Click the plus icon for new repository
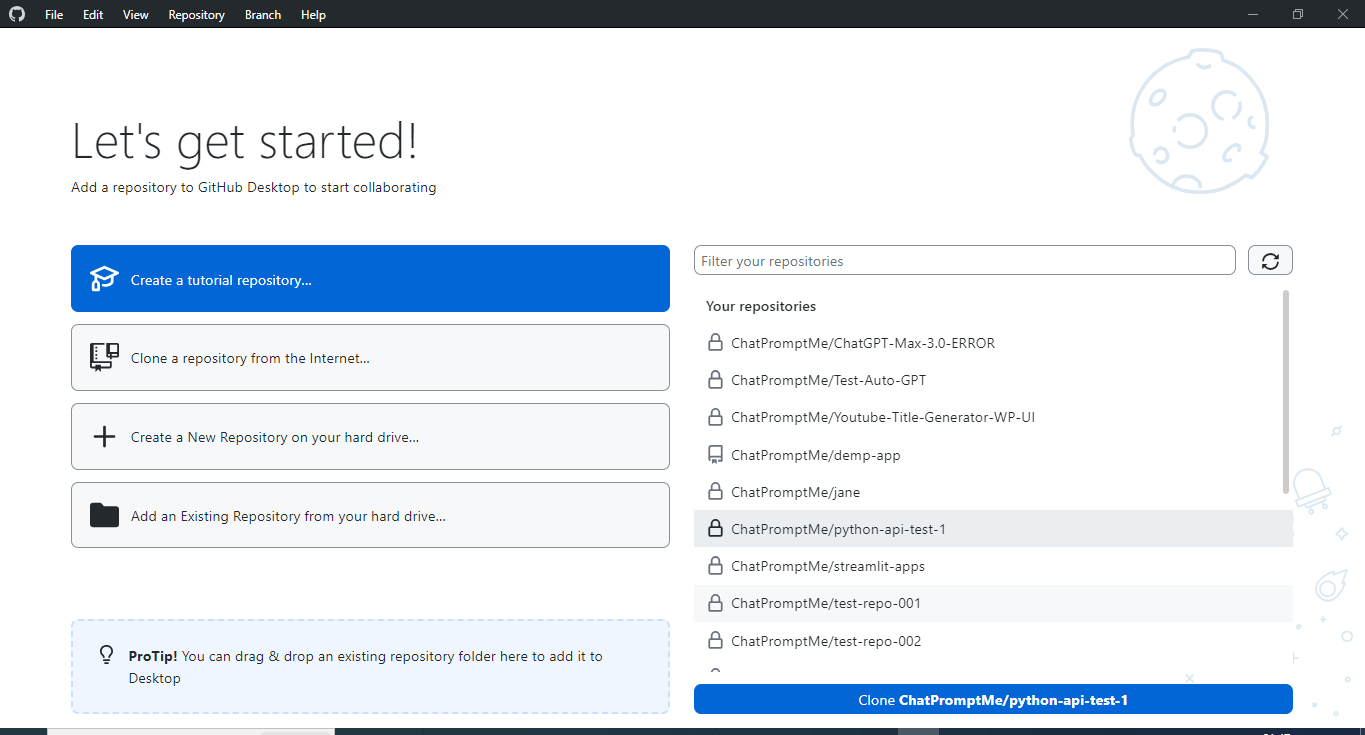1365x735 pixels. pos(104,436)
